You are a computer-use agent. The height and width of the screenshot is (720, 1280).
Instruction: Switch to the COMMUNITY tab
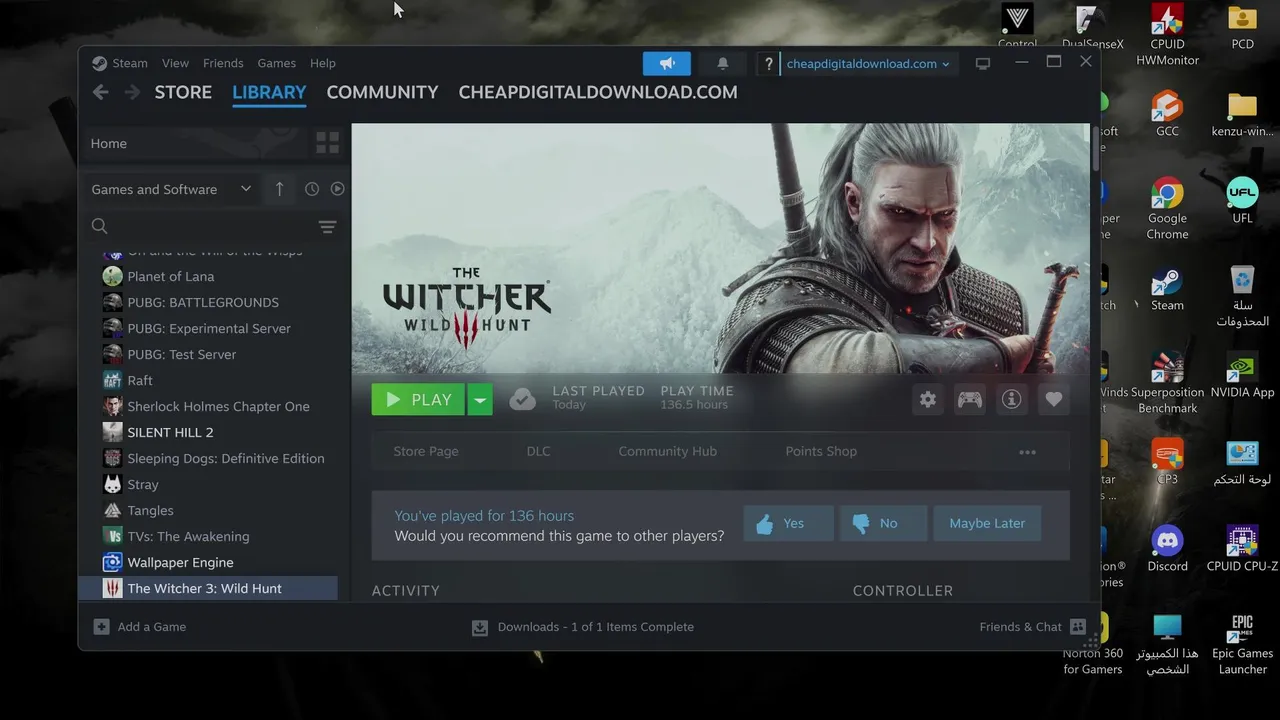pyautogui.click(x=382, y=92)
